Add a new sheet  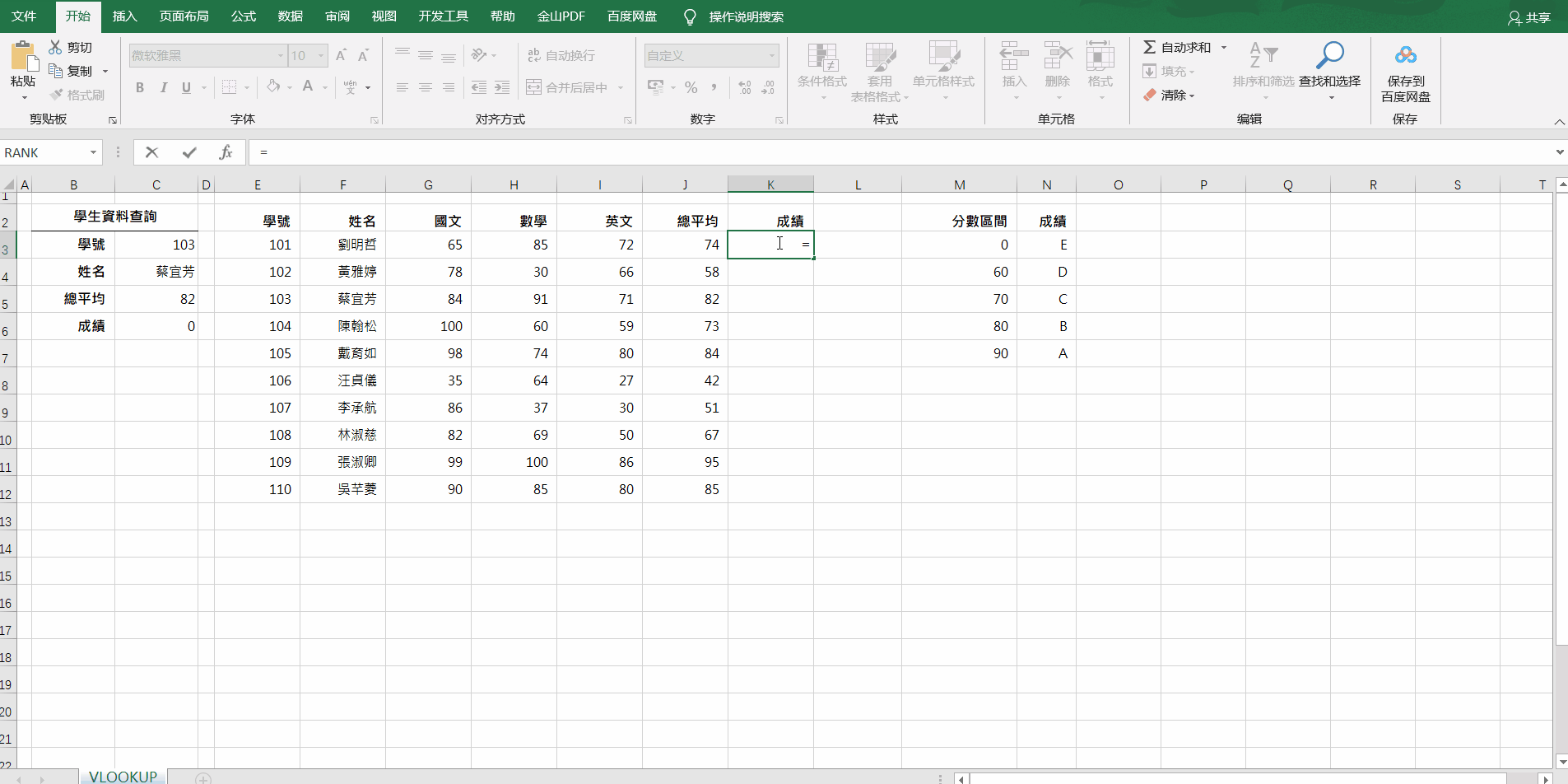203,777
